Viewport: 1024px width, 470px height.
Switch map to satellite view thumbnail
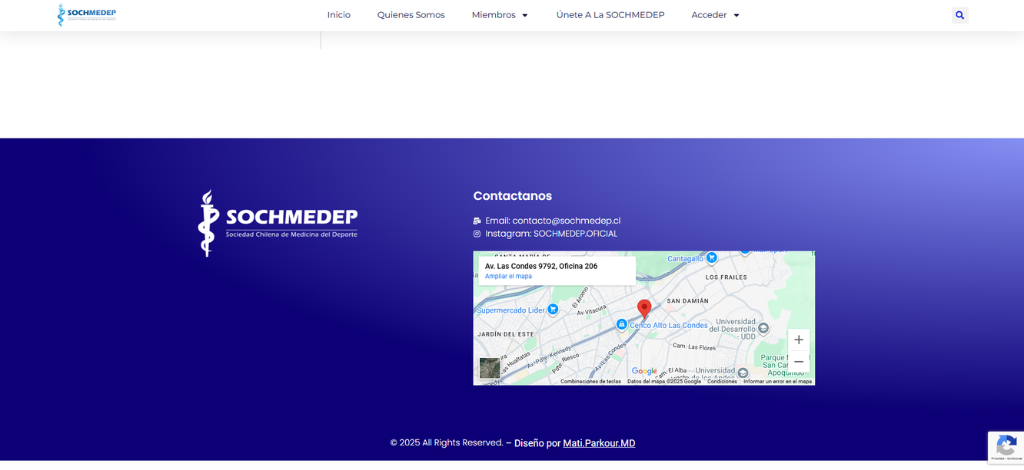489,368
